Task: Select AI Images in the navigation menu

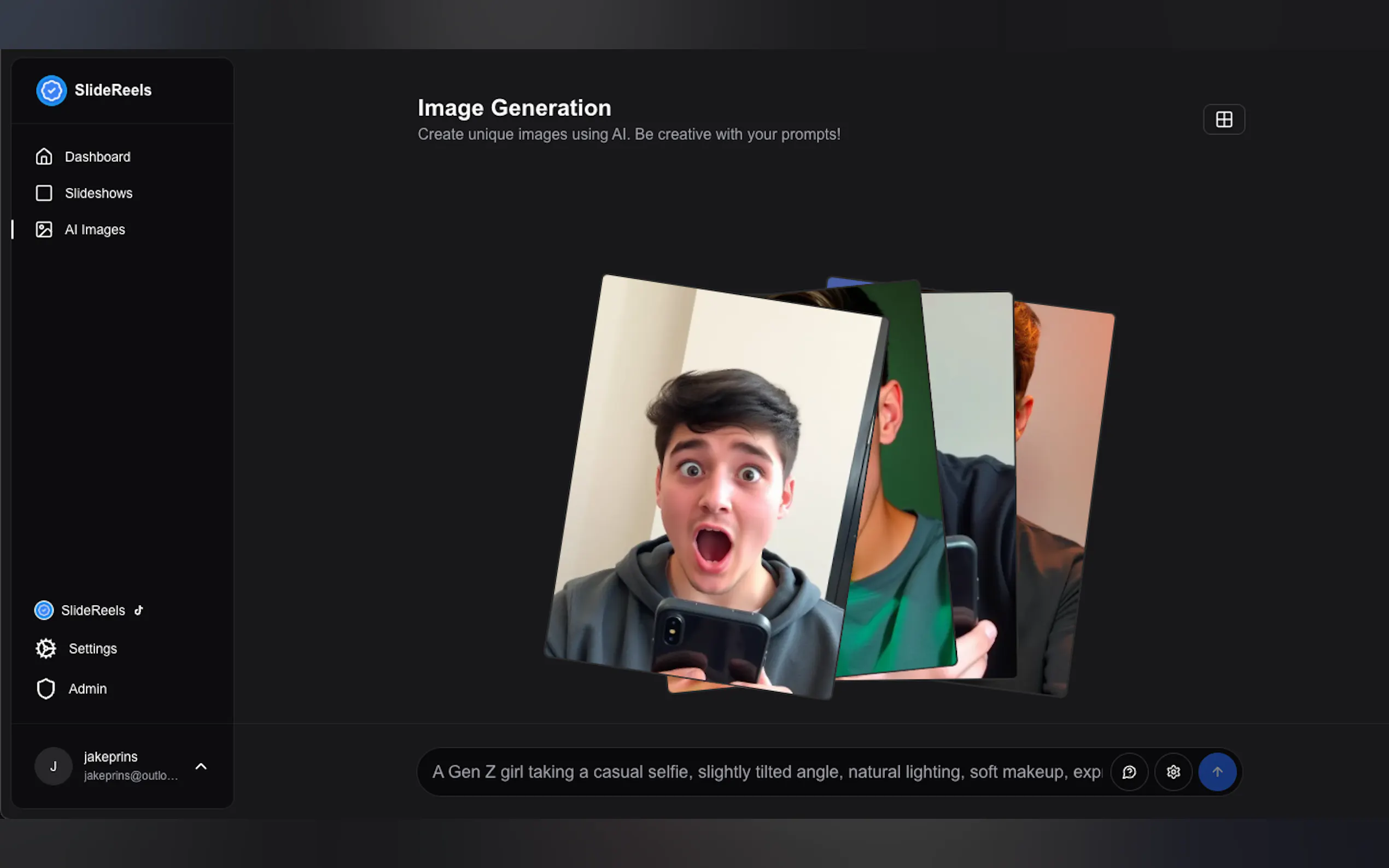Action: click(95, 229)
